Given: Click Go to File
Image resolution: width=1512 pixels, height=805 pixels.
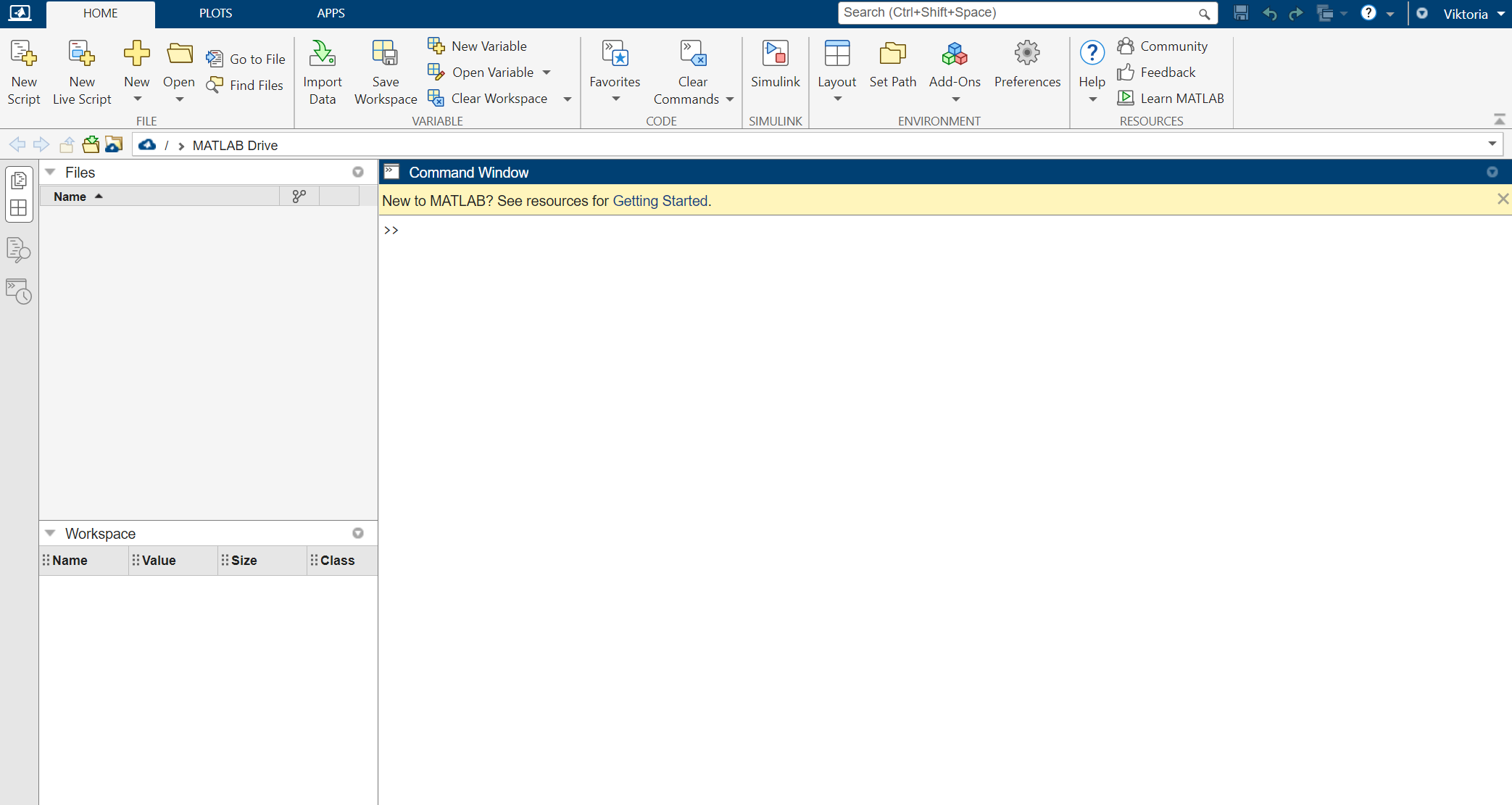Looking at the screenshot, I should click(x=246, y=59).
